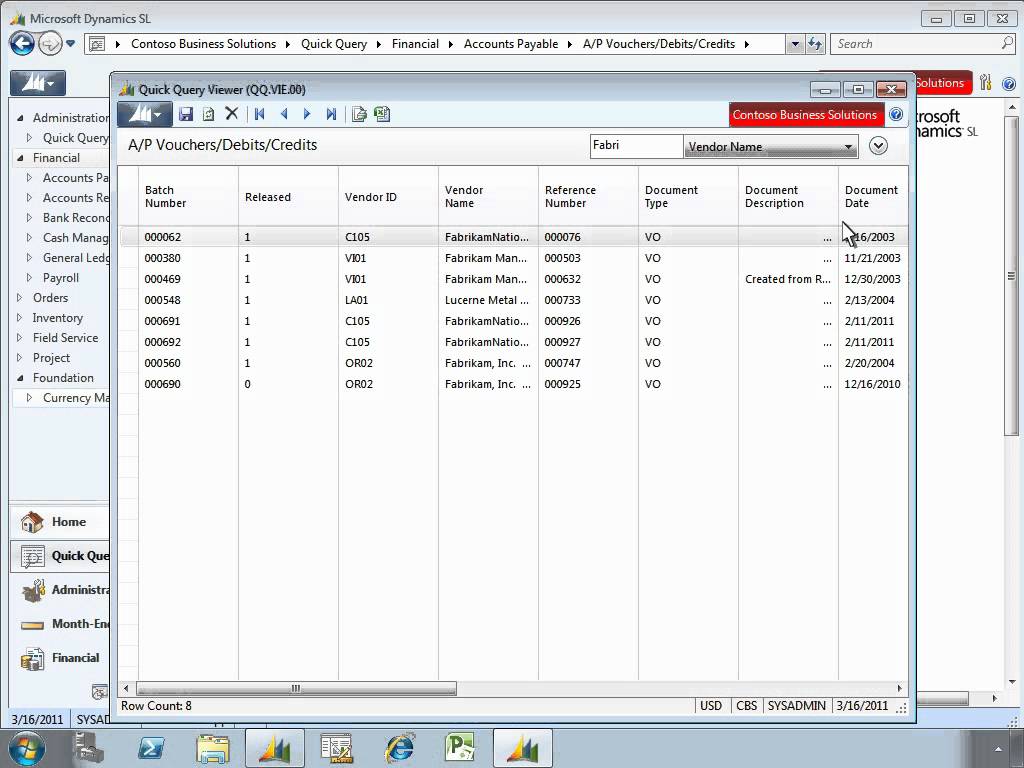
Task: Open the Month-End navigation pane button
Action: tap(60, 624)
